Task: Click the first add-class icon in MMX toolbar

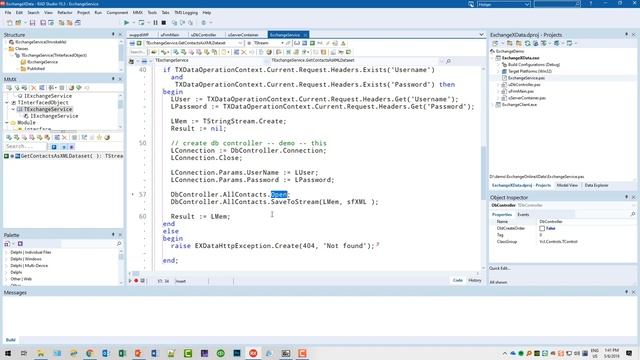Action: (x=9, y=88)
